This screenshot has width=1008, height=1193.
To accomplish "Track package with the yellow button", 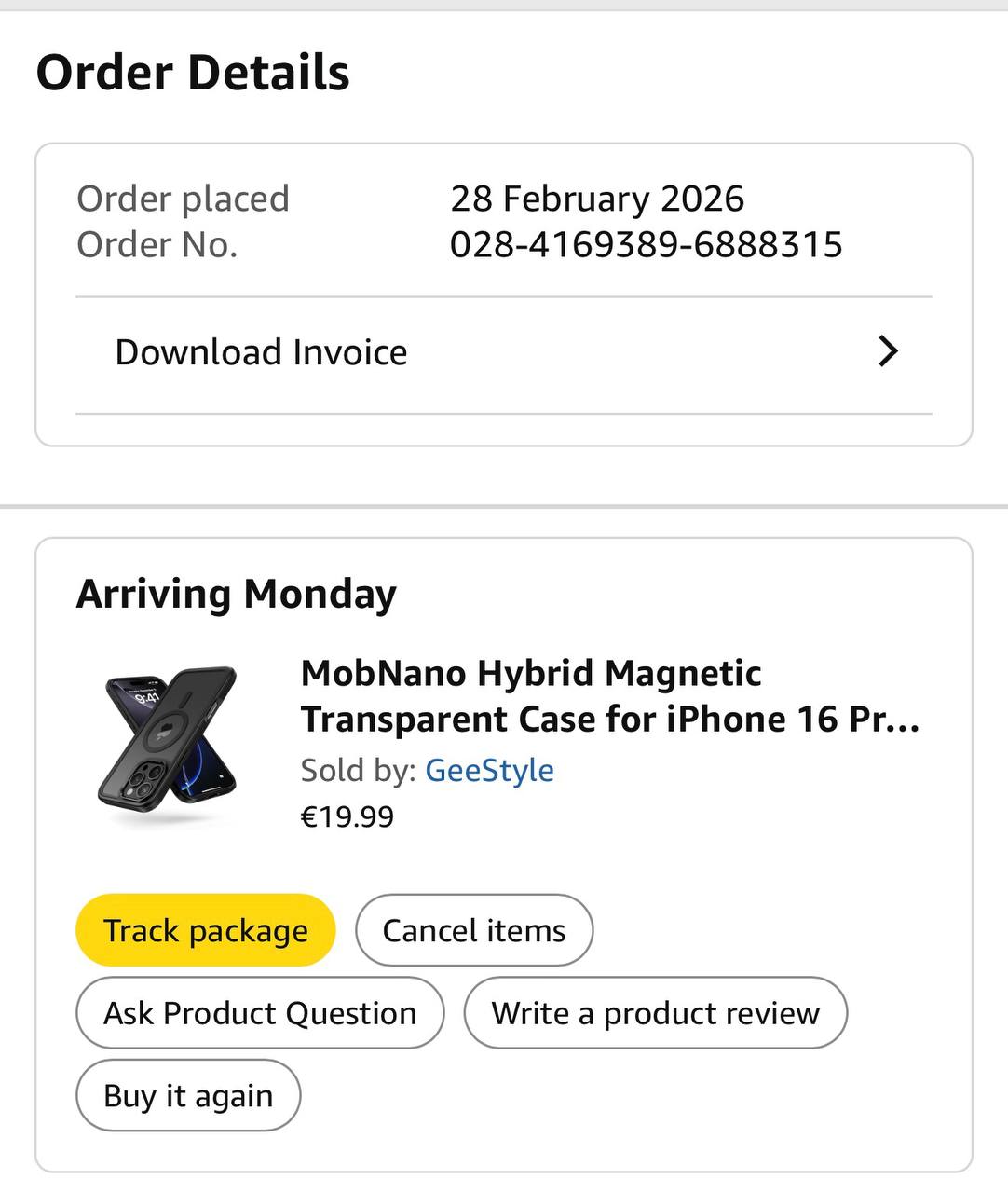I will (205, 930).
